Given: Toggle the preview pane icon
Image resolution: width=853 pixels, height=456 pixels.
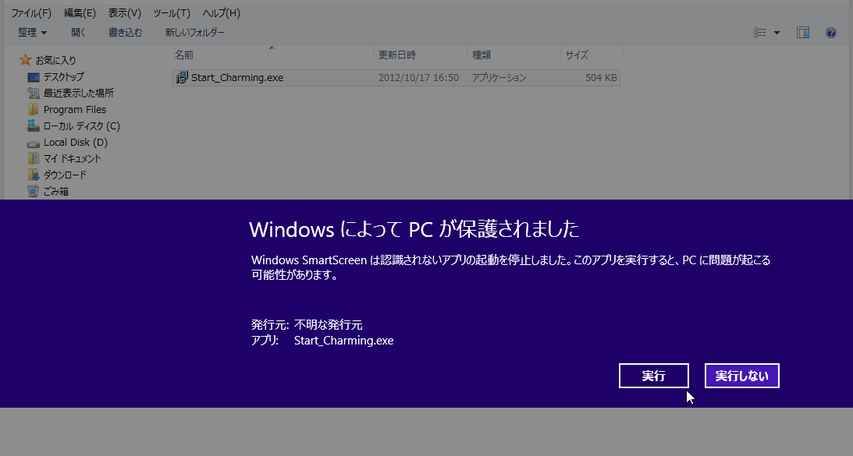Looking at the screenshot, I should (x=803, y=33).
